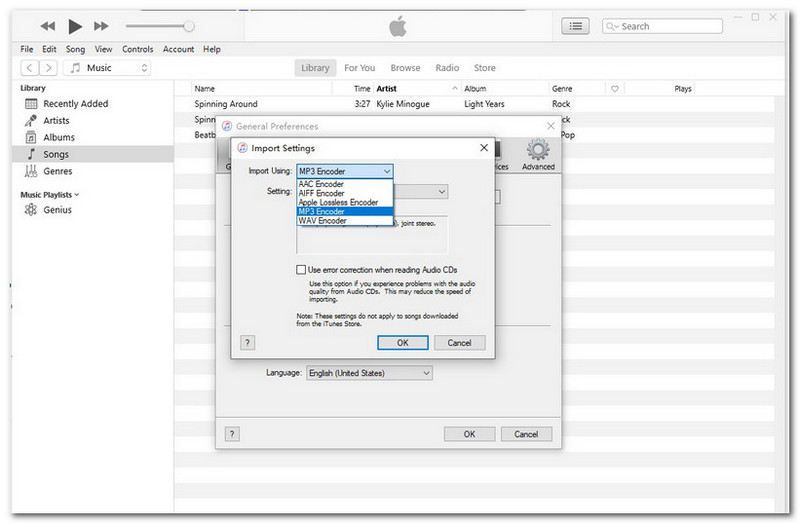
Task: Close the General Preferences dialog
Action: click(x=551, y=126)
